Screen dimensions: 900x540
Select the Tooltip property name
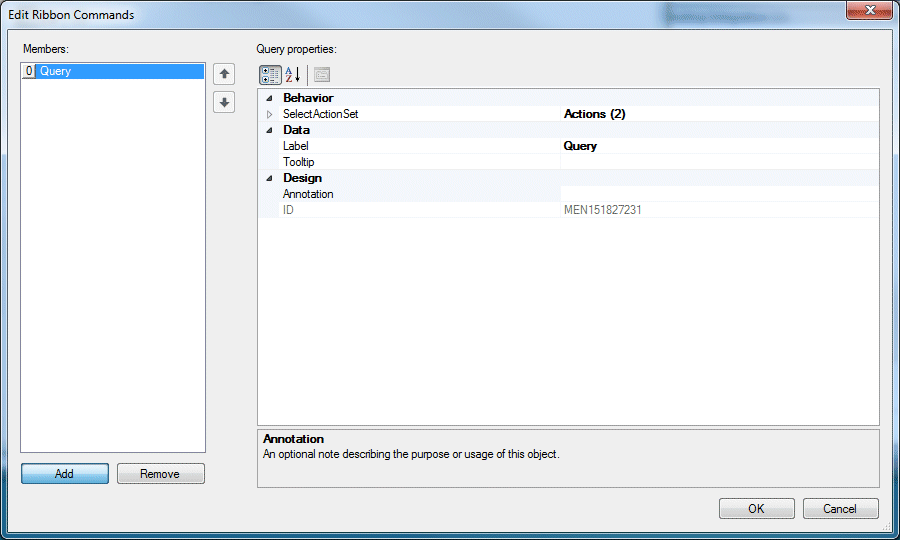(x=298, y=162)
